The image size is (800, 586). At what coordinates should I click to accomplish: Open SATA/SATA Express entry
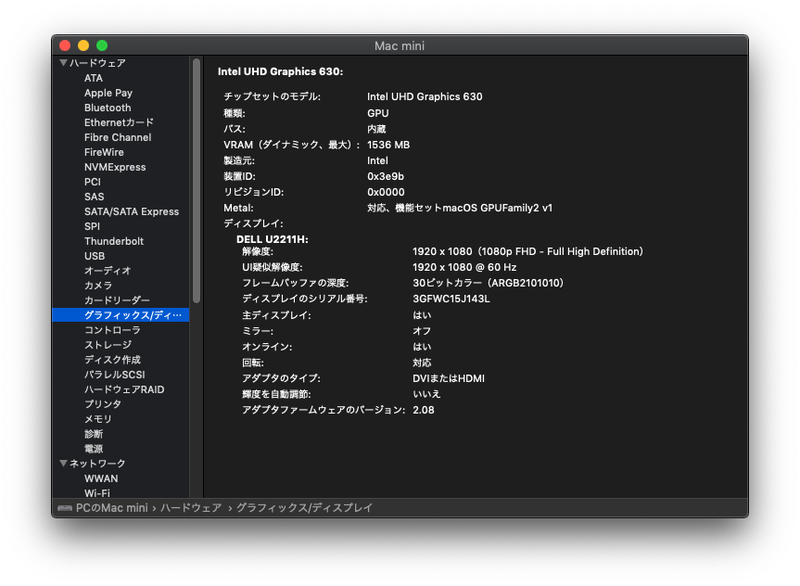(x=132, y=211)
